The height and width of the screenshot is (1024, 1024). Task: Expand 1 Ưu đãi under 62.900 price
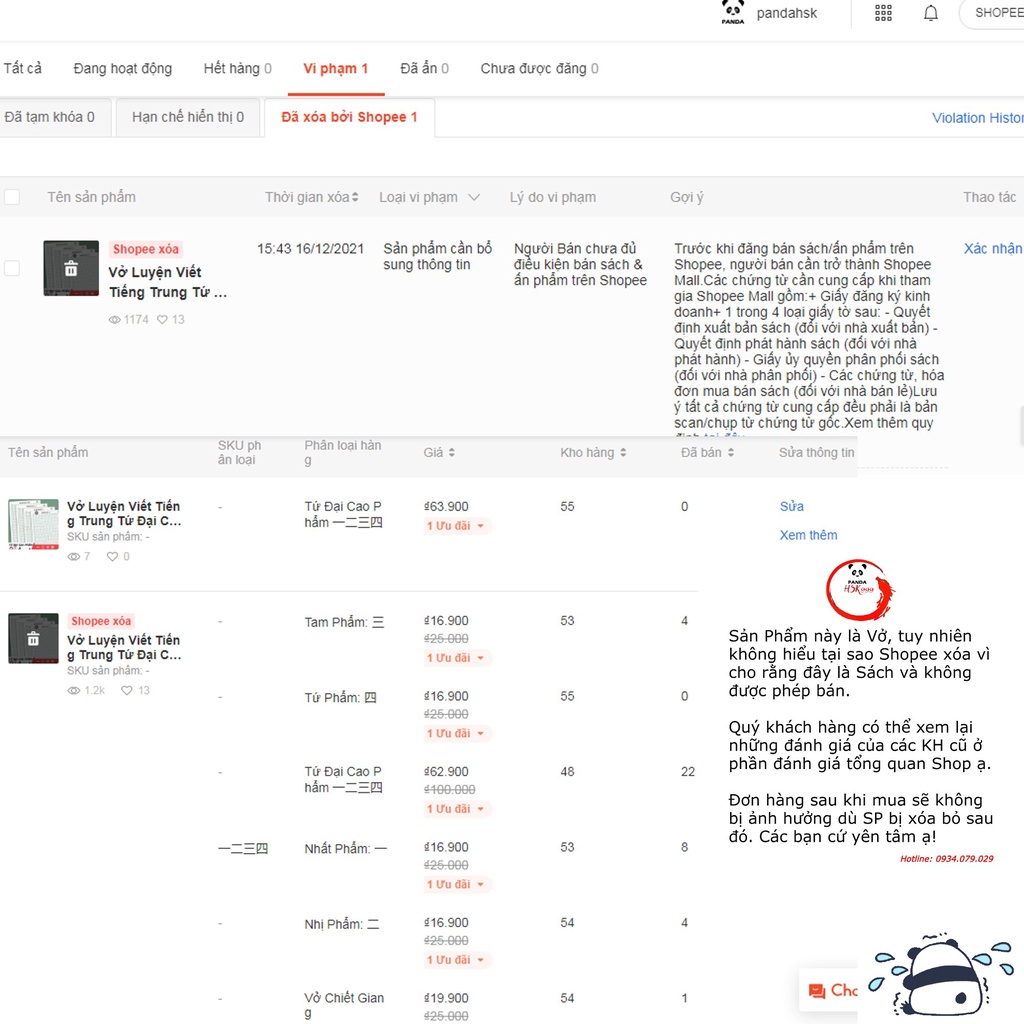coord(456,808)
